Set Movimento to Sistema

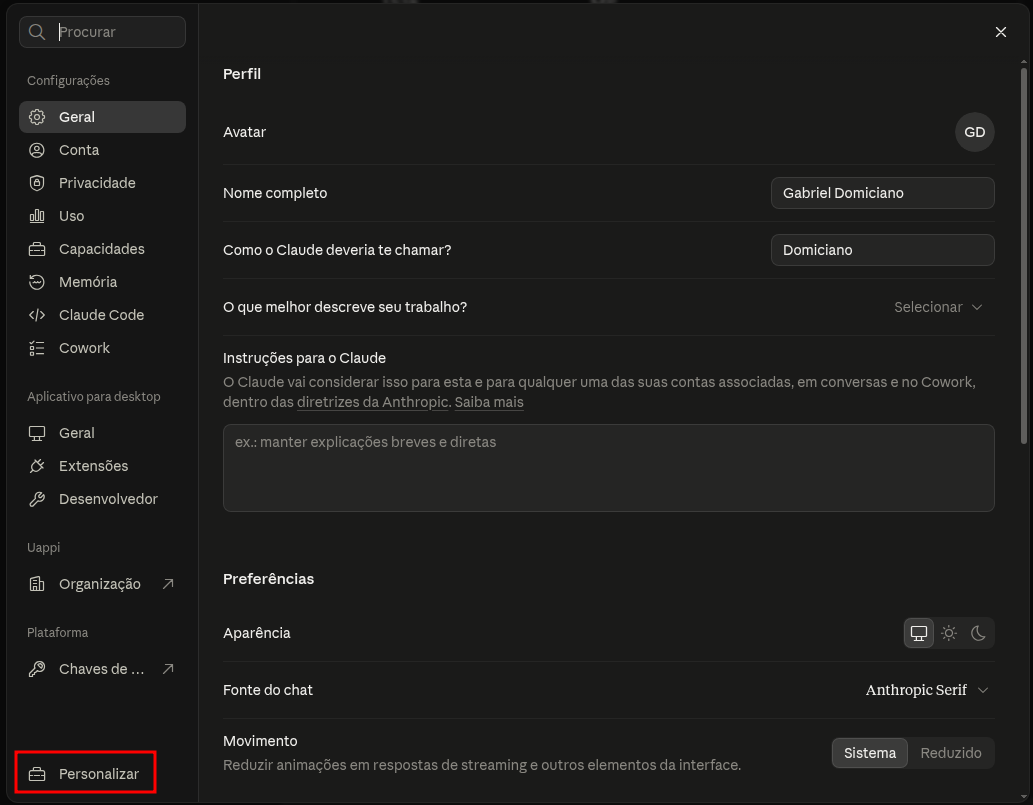tap(870, 753)
